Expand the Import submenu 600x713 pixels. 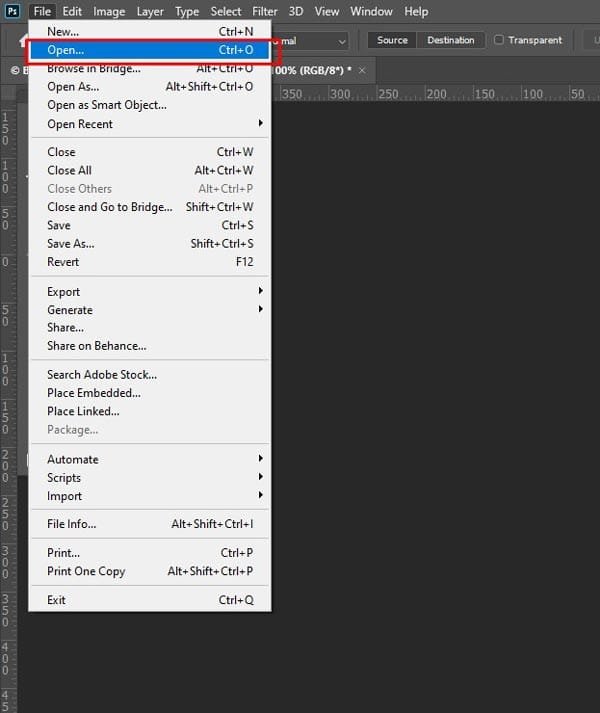(150, 496)
